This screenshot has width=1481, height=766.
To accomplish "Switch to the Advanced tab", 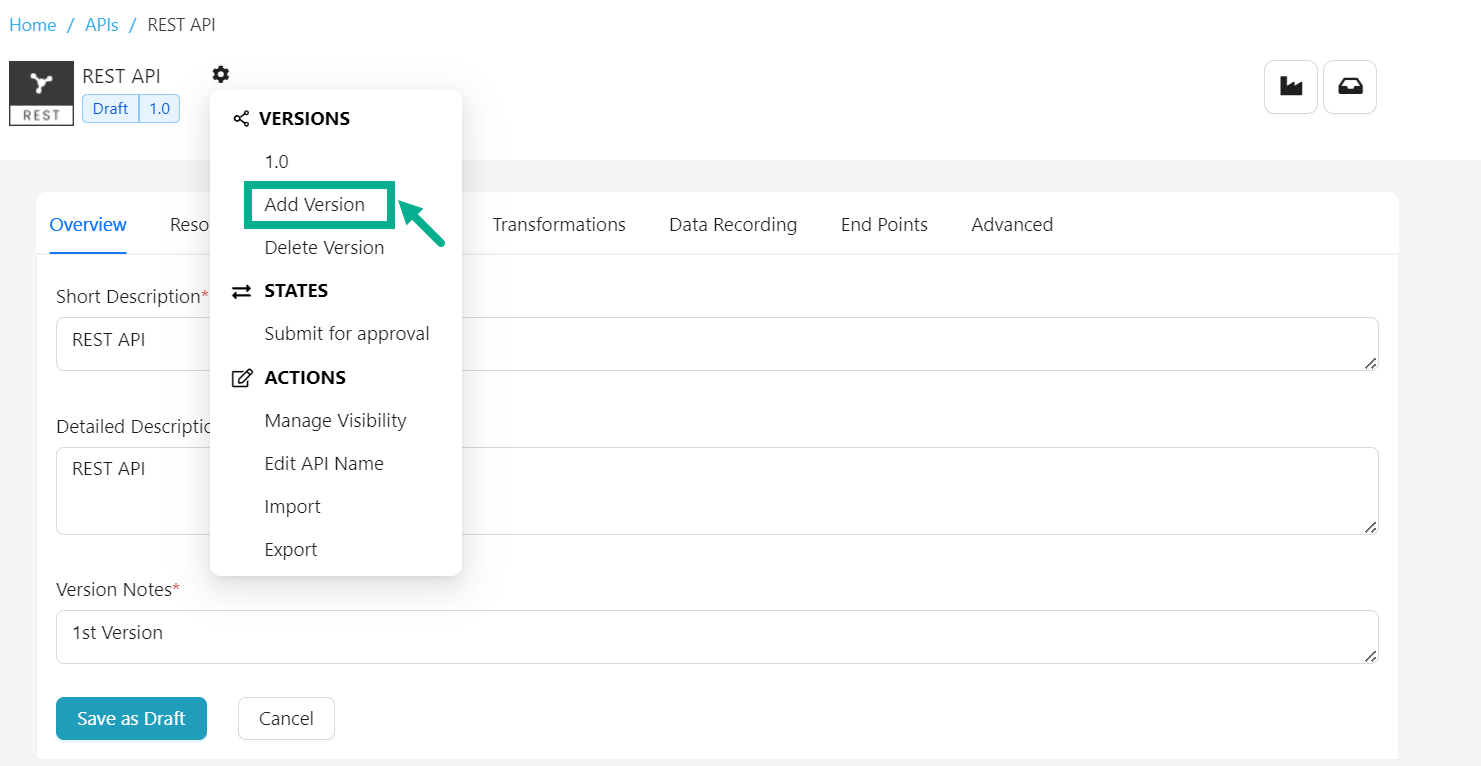I will pyautogui.click(x=1012, y=225).
